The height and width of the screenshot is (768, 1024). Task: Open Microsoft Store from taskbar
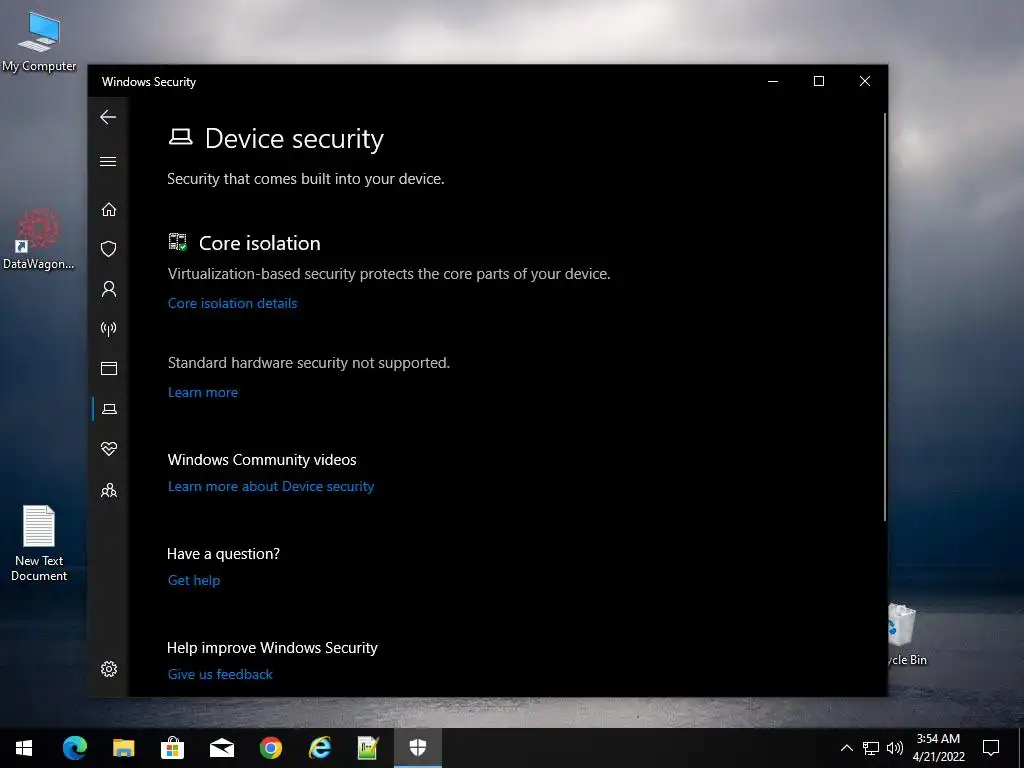(172, 748)
